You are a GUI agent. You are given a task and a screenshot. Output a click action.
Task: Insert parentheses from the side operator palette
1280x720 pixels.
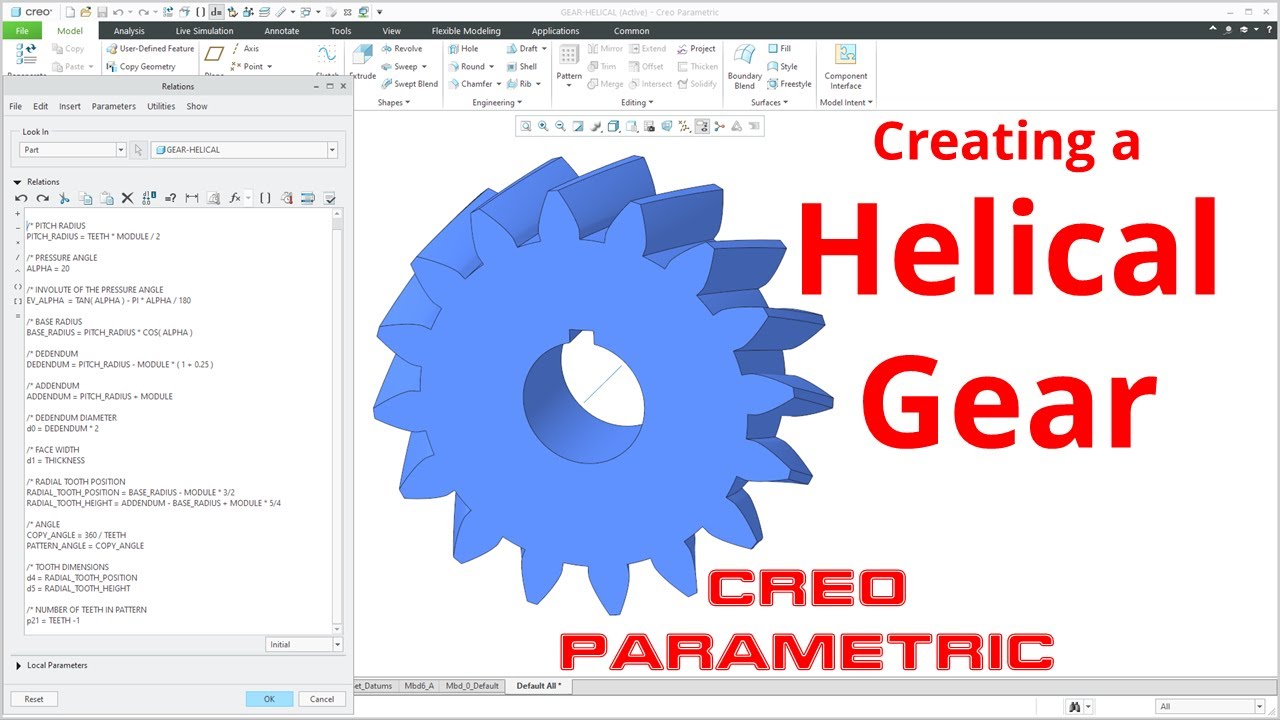point(18,286)
